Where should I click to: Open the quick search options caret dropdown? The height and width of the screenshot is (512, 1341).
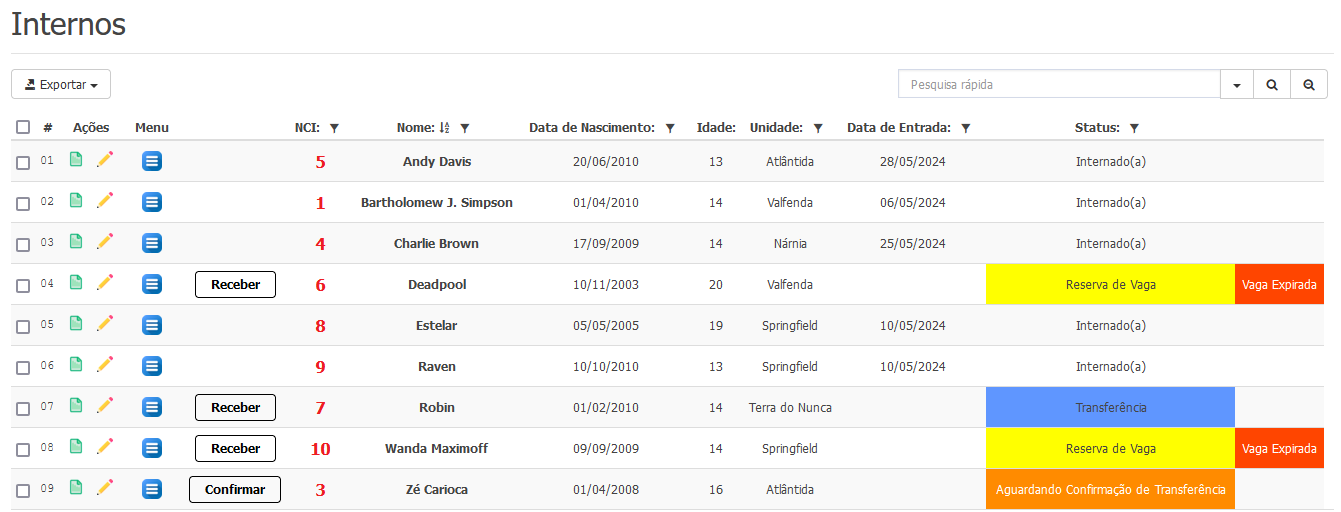[x=1237, y=85]
